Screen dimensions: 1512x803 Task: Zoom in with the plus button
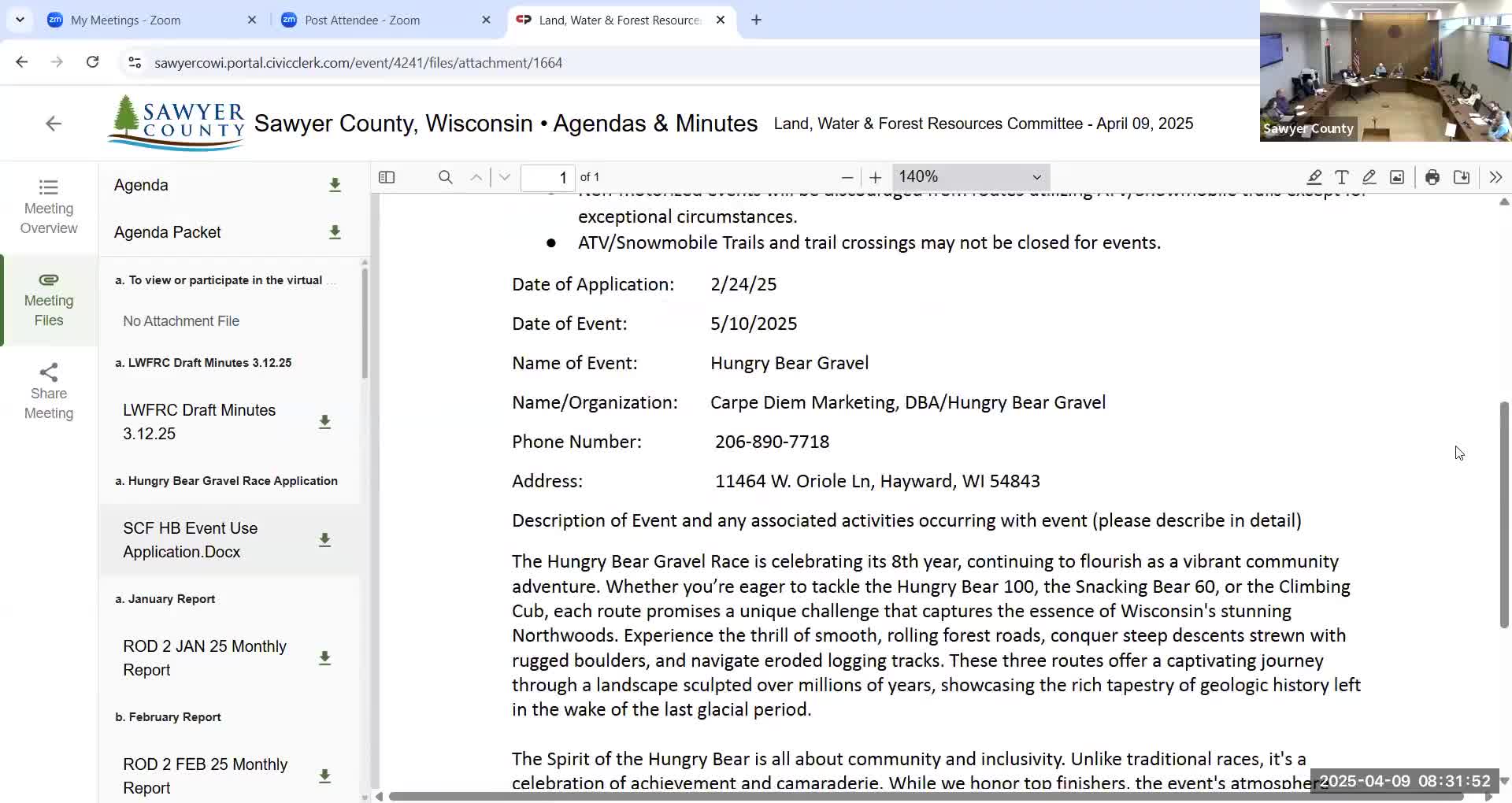pyautogui.click(x=875, y=177)
